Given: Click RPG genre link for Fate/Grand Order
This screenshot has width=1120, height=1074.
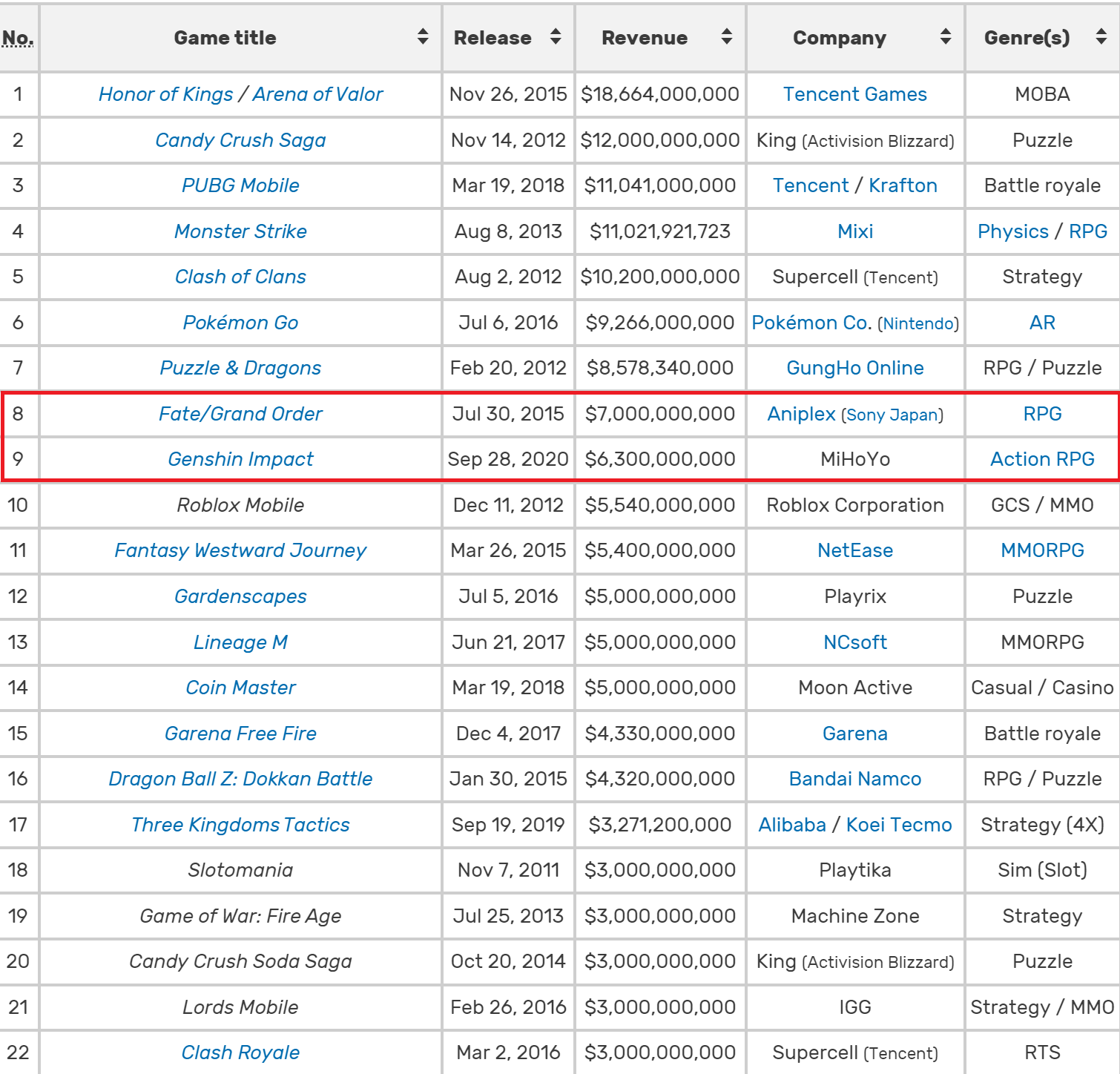Looking at the screenshot, I should tap(1042, 414).
